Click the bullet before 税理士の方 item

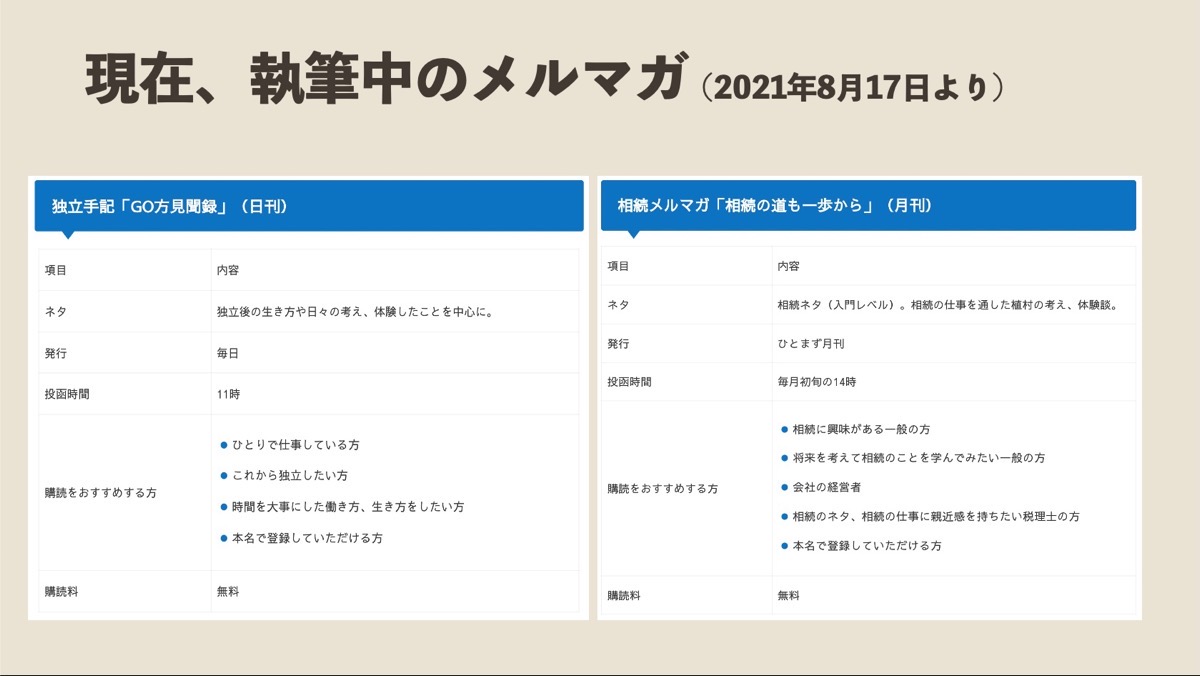[x=785, y=516]
